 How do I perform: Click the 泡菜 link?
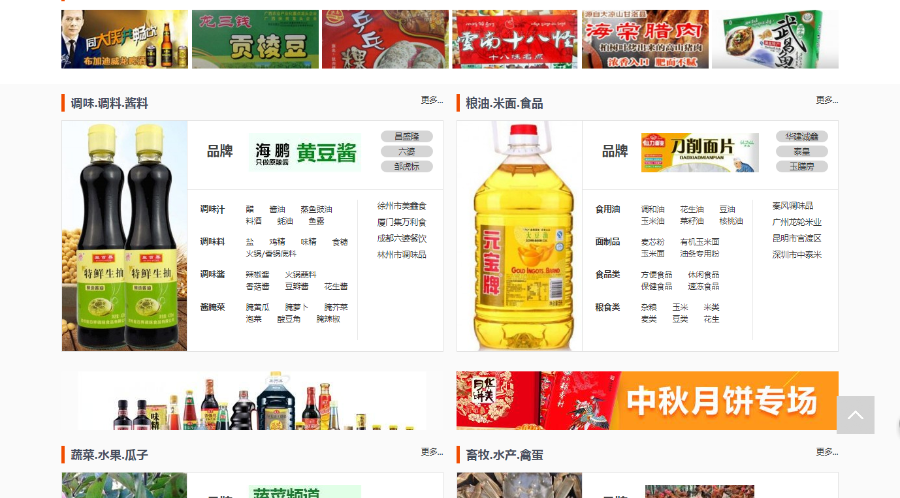pos(254,319)
